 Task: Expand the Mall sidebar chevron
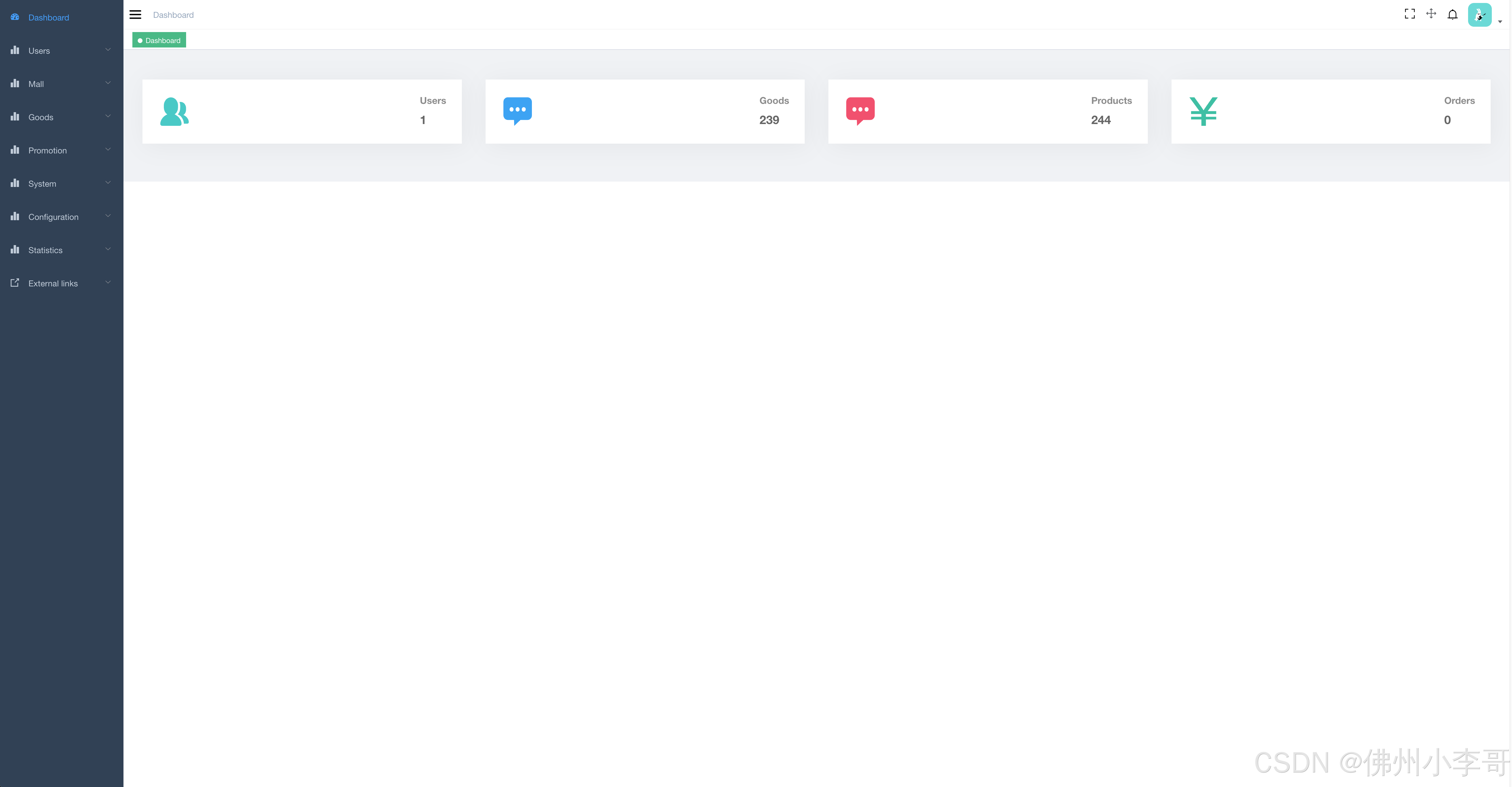pos(108,83)
